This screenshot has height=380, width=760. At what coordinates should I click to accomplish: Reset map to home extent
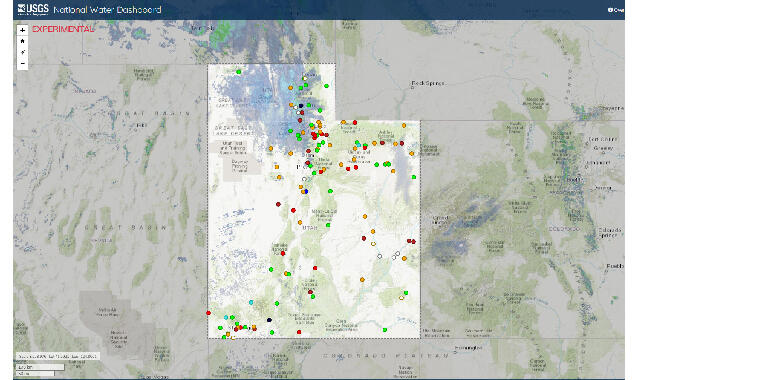22,41
